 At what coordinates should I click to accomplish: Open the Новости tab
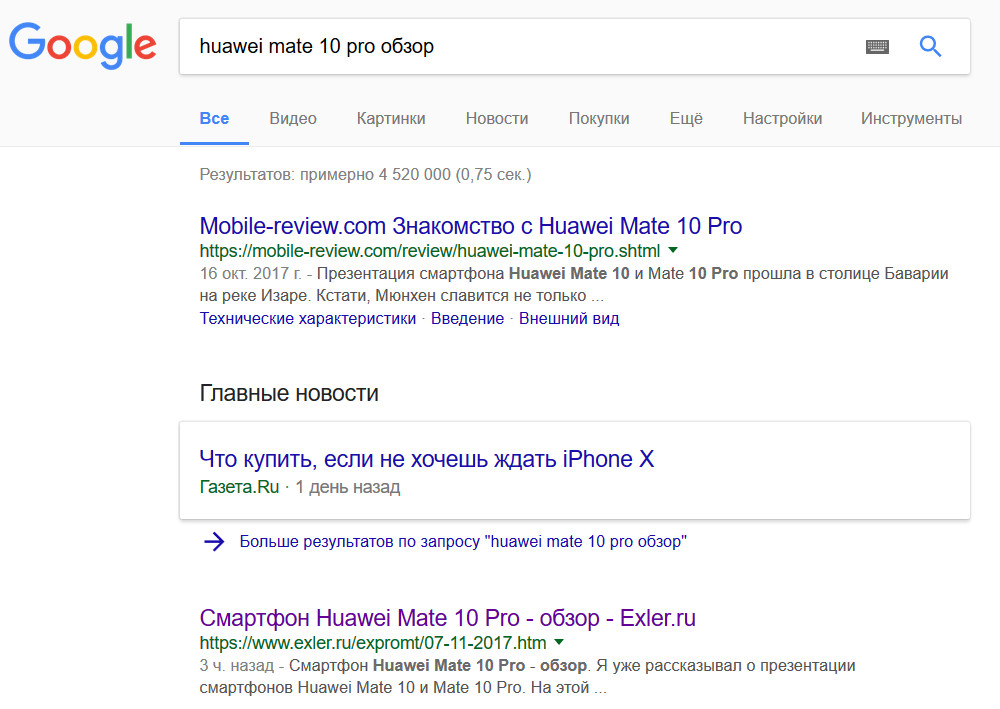[x=497, y=118]
